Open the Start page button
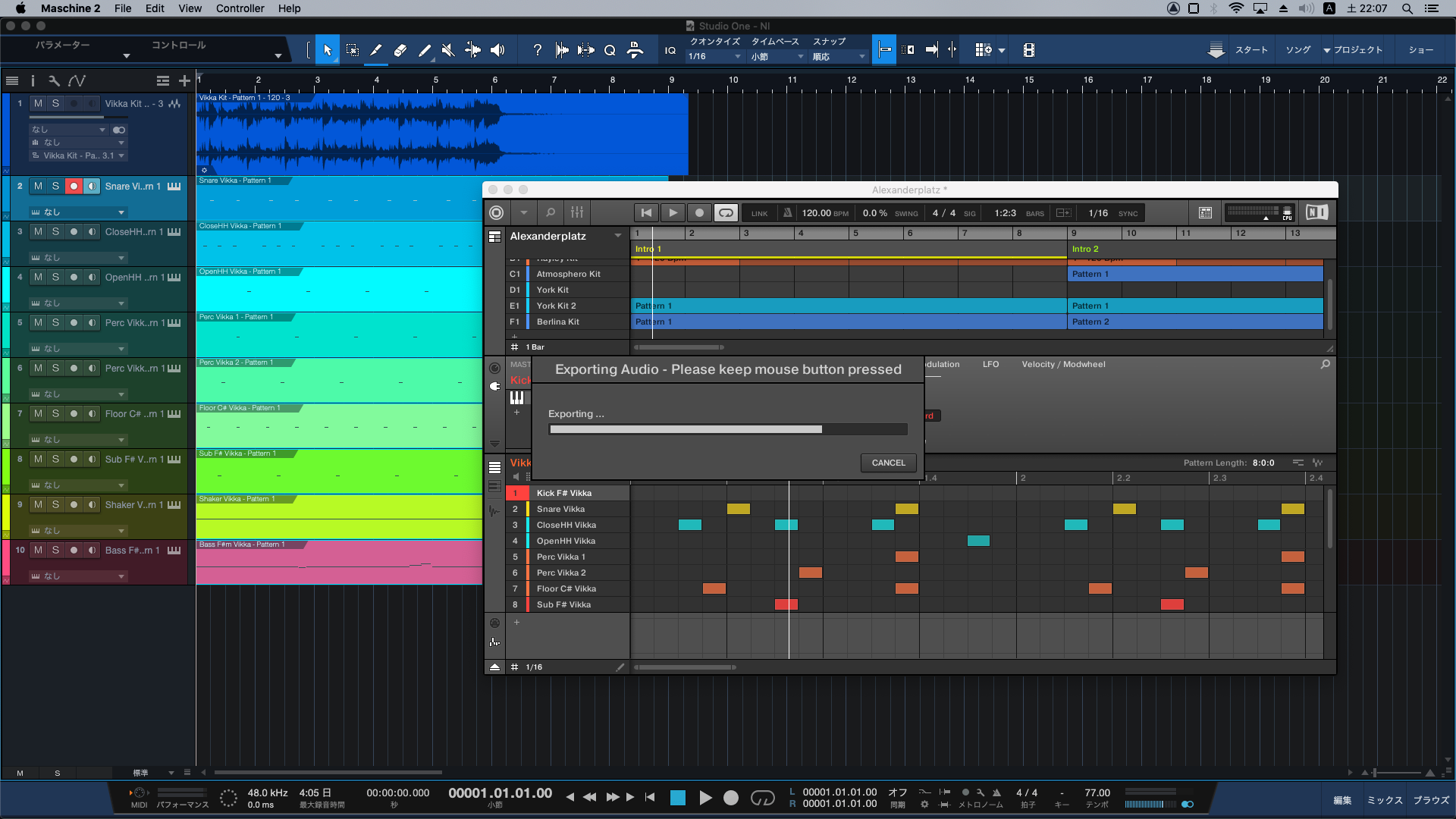 [1251, 50]
